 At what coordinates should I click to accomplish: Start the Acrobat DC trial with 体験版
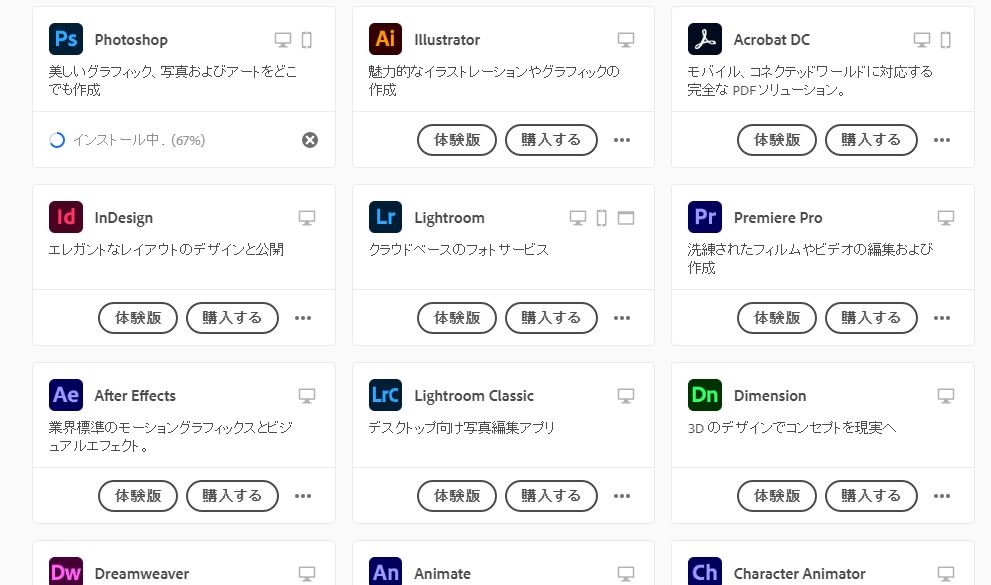pyautogui.click(x=777, y=140)
